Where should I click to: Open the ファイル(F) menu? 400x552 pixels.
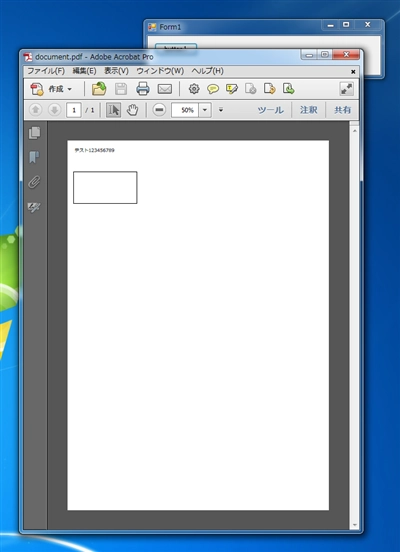click(x=46, y=71)
